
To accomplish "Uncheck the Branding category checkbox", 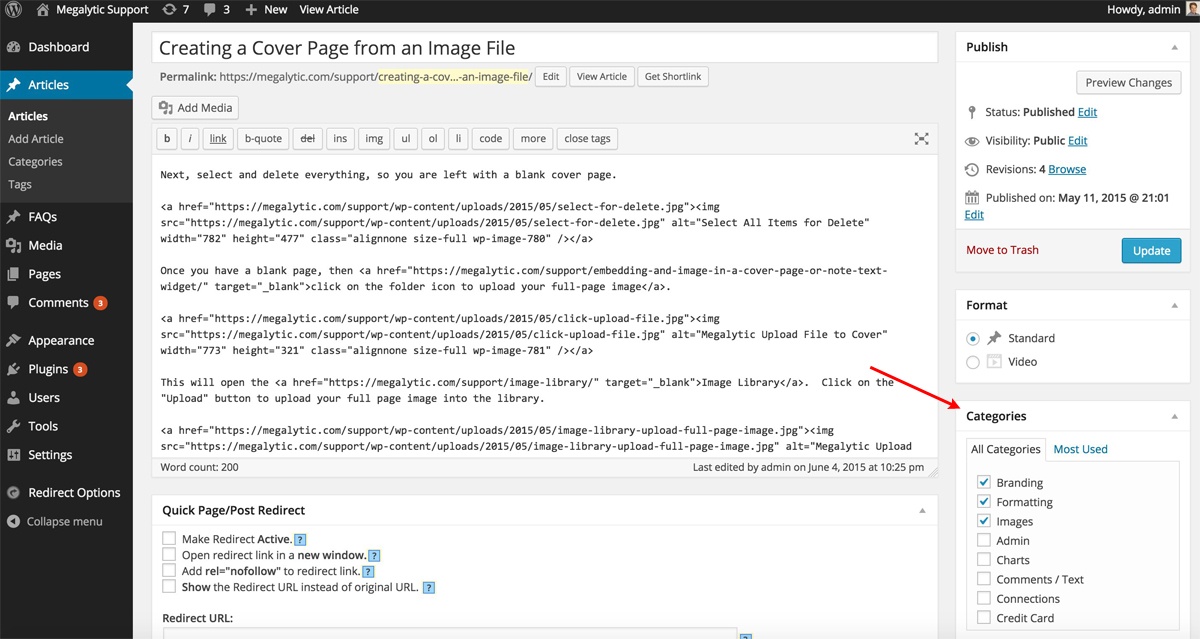I will point(984,482).
